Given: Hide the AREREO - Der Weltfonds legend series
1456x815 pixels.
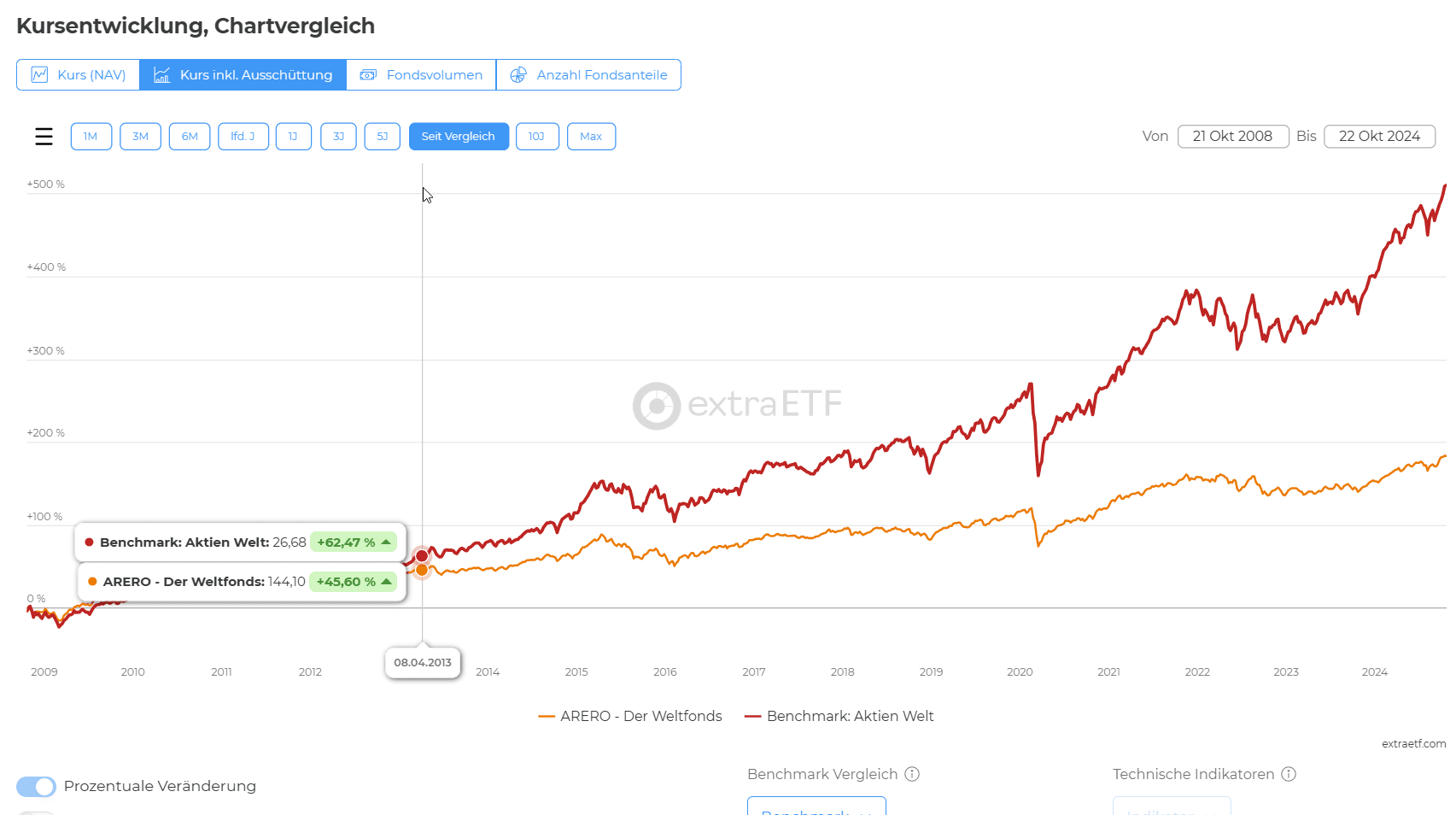Looking at the screenshot, I should pos(630,716).
